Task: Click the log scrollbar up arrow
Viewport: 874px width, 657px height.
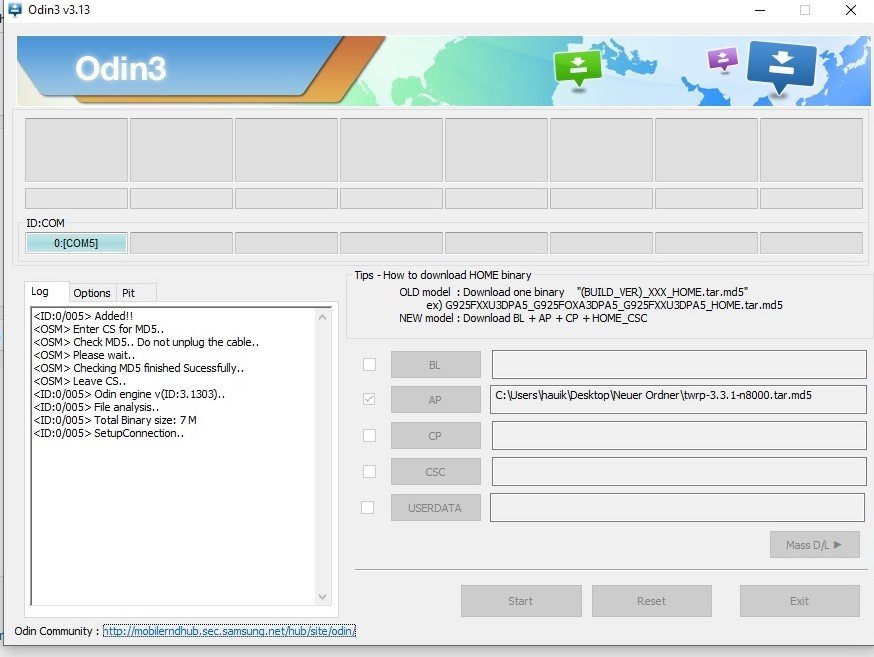Action: click(322, 317)
